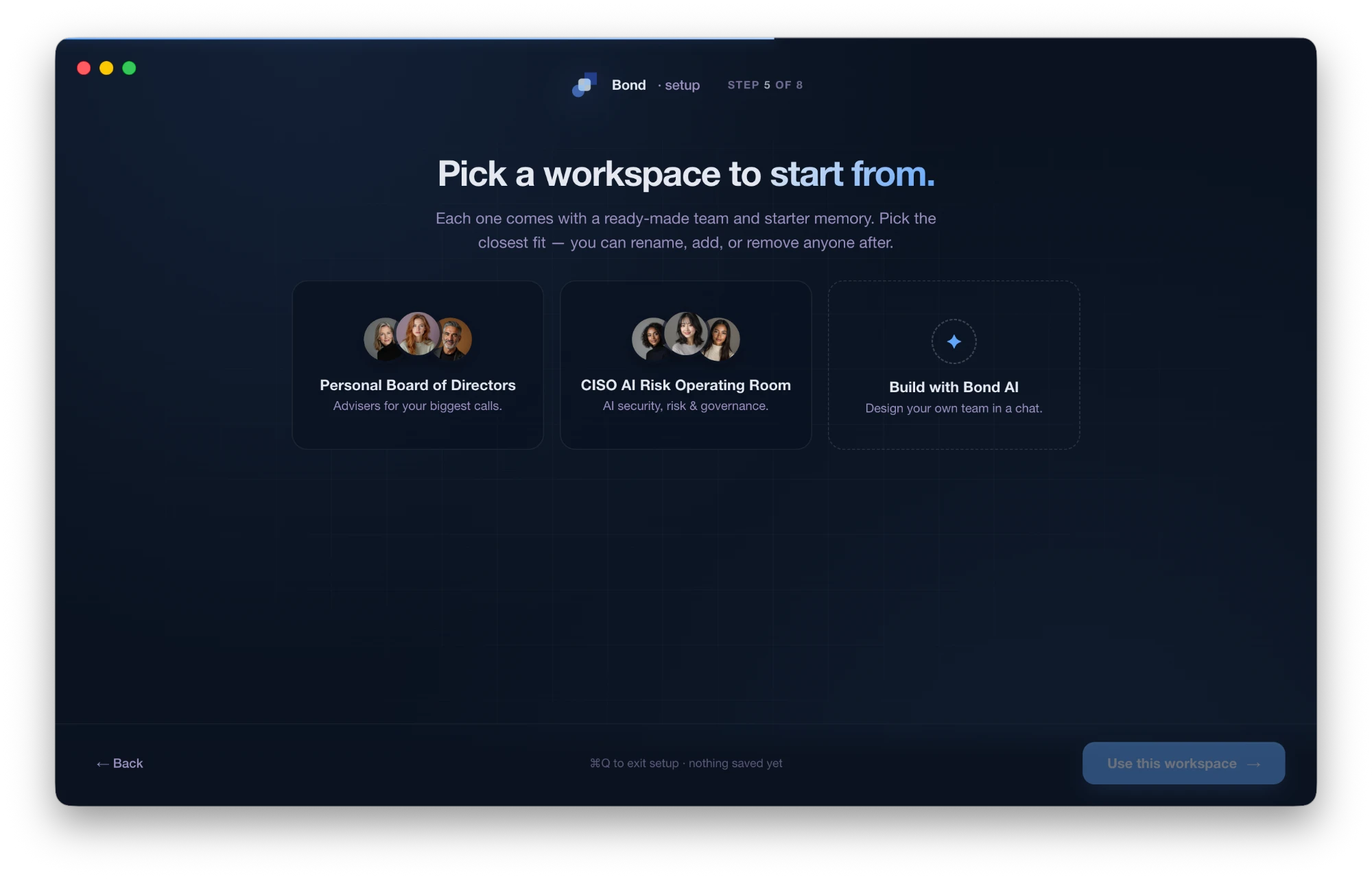Click 'AI security, risk & governance.' text
This screenshot has width=1372, height=879.
coord(686,406)
